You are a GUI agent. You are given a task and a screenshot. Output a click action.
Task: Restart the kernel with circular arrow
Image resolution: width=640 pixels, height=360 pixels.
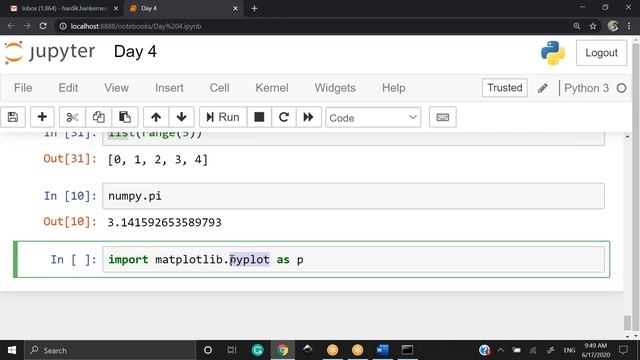[284, 117]
